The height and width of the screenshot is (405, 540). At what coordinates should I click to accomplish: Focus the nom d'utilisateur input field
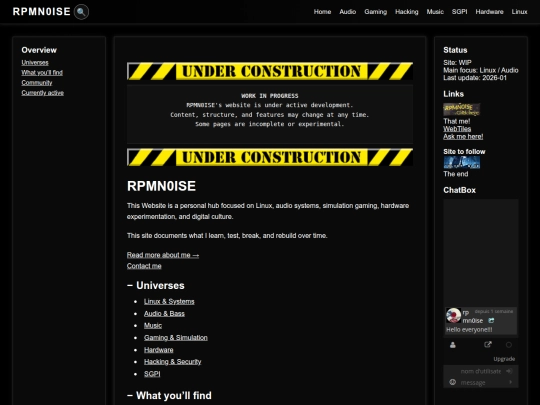coord(481,371)
